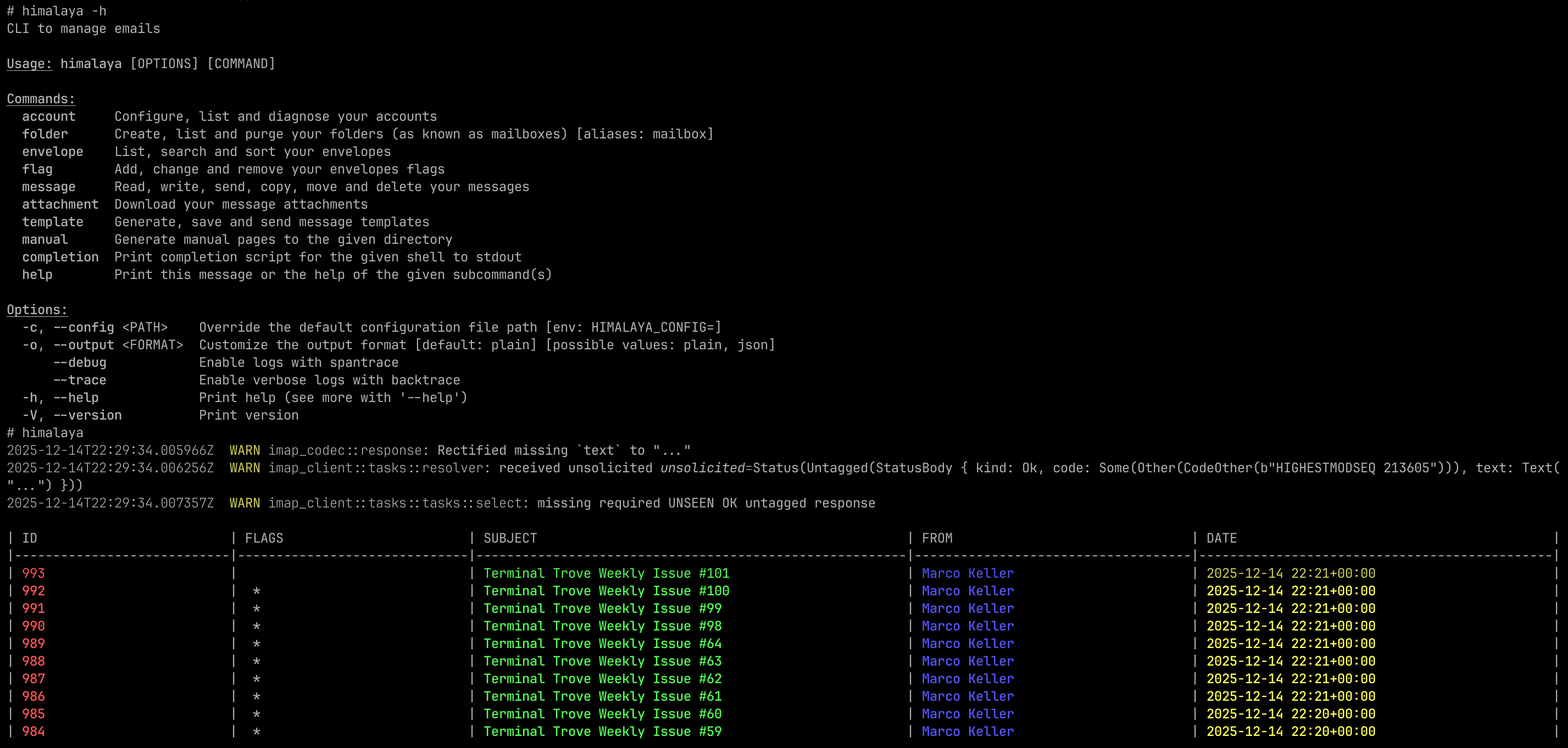
Task: Expand the Options section header
Action: 36,309
